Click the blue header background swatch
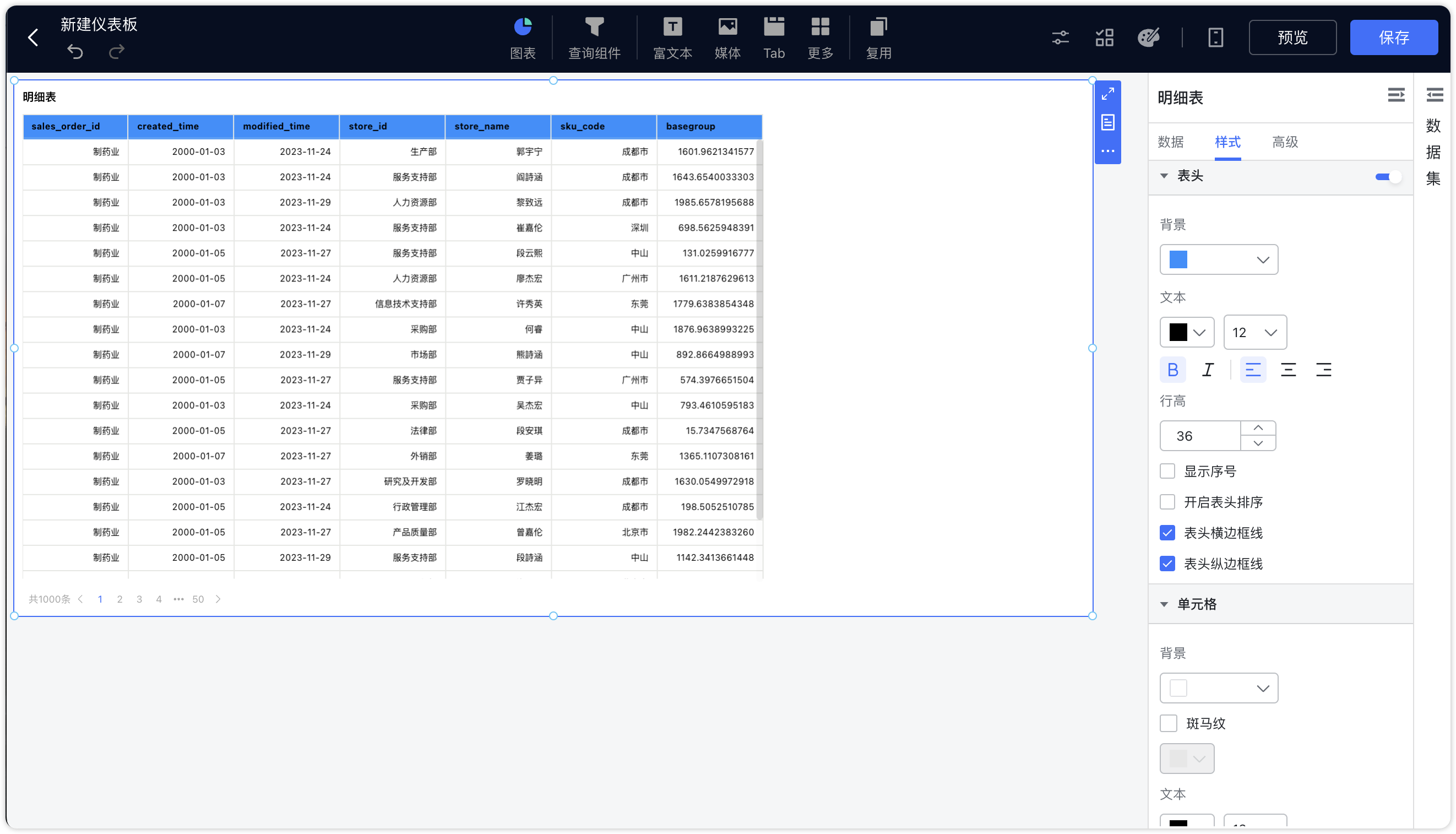Viewport: 1456px width, 834px height. (x=1178, y=260)
